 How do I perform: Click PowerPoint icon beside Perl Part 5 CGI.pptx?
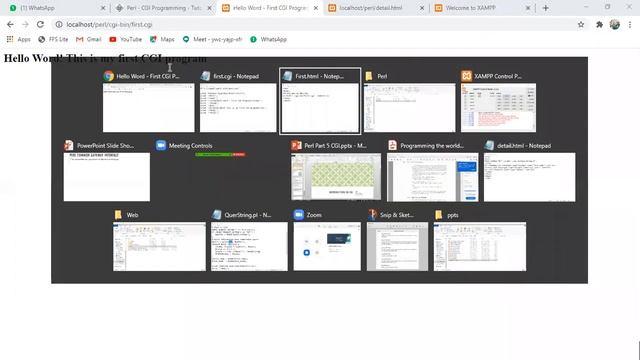click(296, 145)
